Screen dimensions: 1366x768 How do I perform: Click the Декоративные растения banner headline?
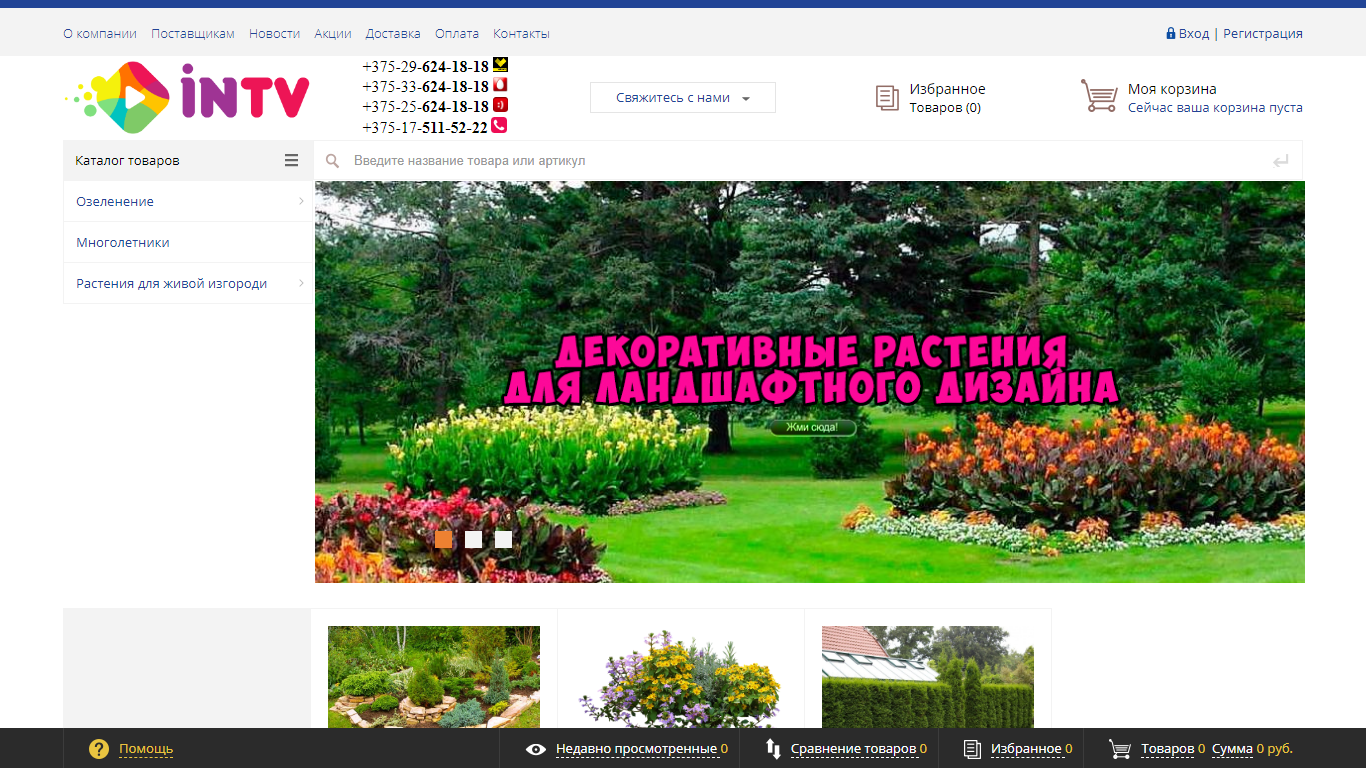[x=810, y=369]
